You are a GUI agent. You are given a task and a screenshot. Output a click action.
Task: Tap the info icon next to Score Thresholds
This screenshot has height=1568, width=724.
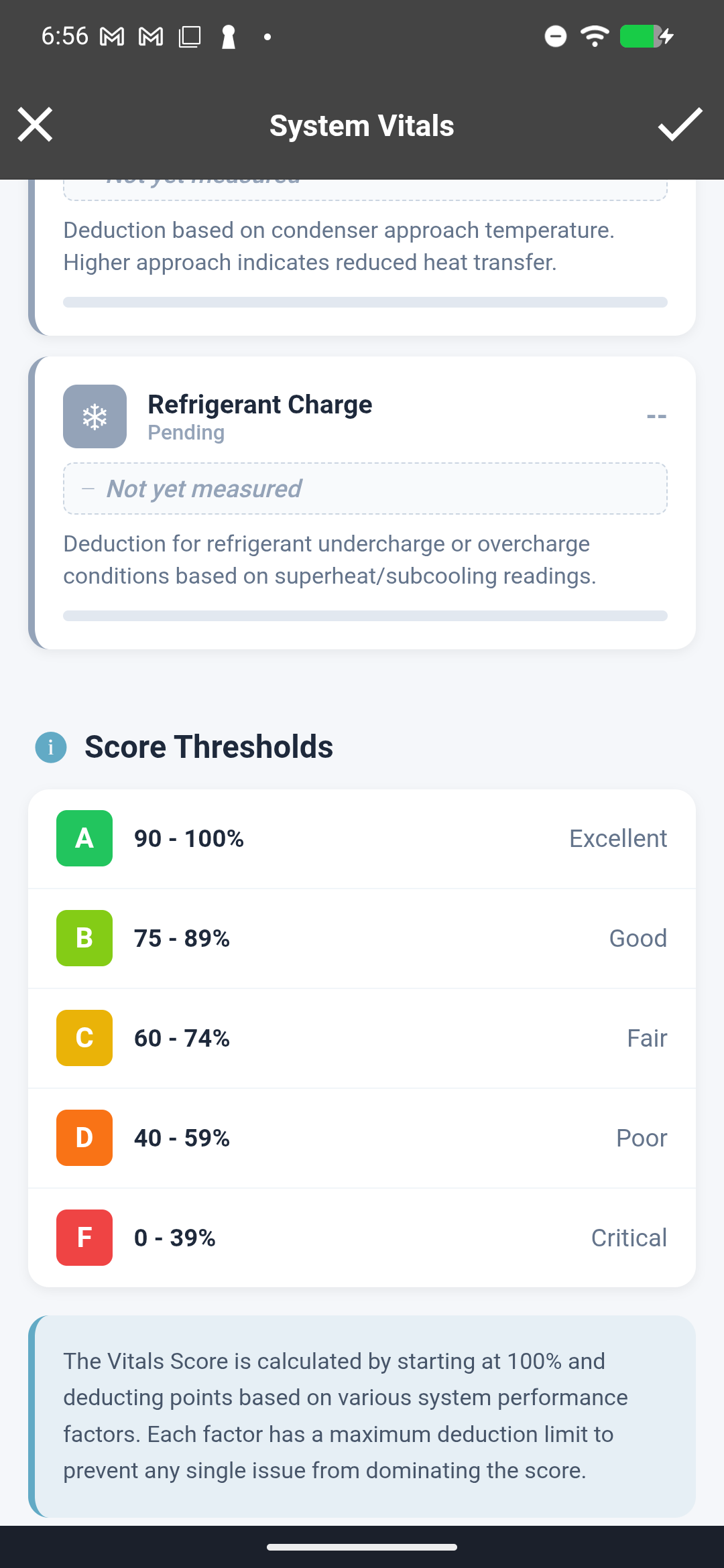[50, 746]
